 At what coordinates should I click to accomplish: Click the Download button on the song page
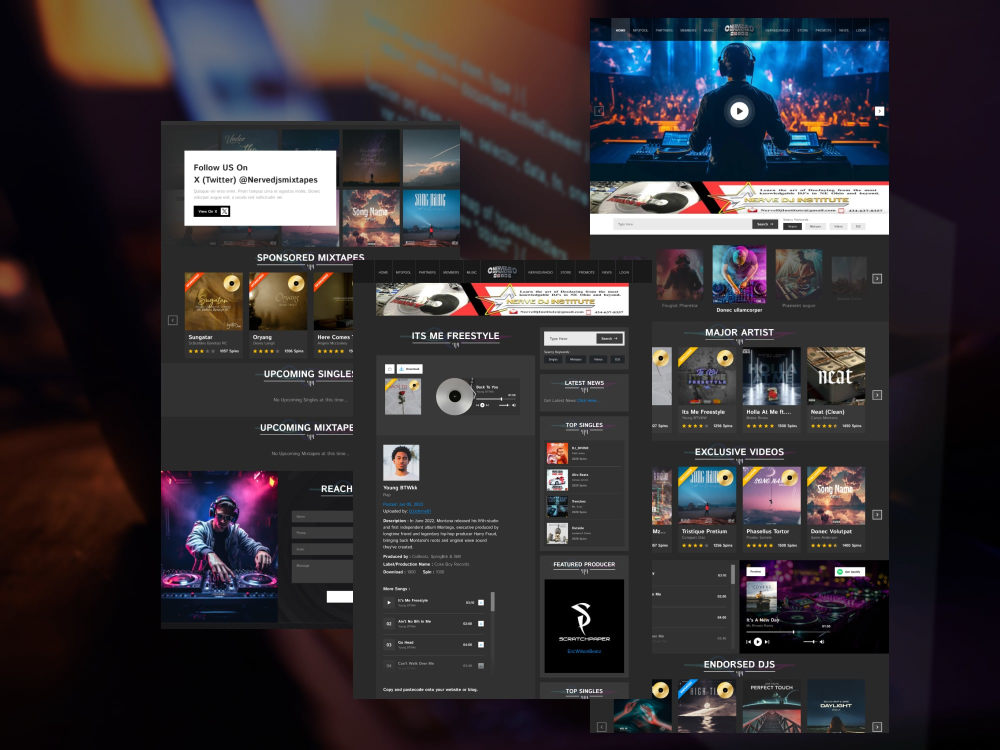click(409, 369)
